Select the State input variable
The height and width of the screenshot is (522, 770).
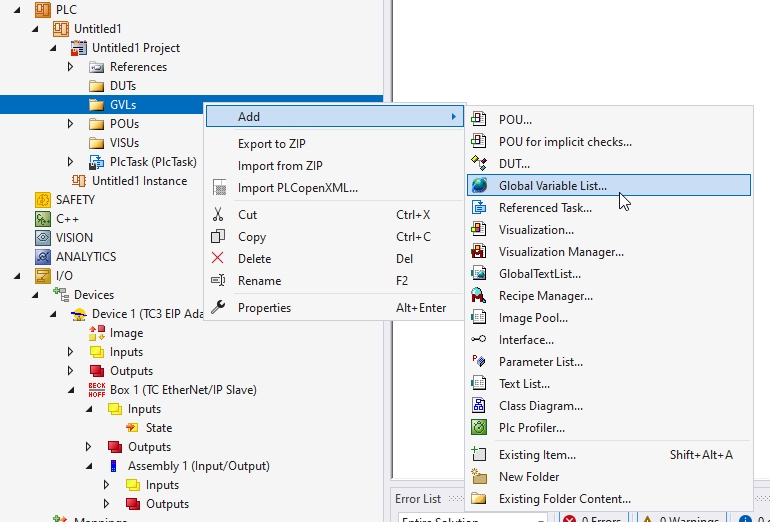point(159,428)
